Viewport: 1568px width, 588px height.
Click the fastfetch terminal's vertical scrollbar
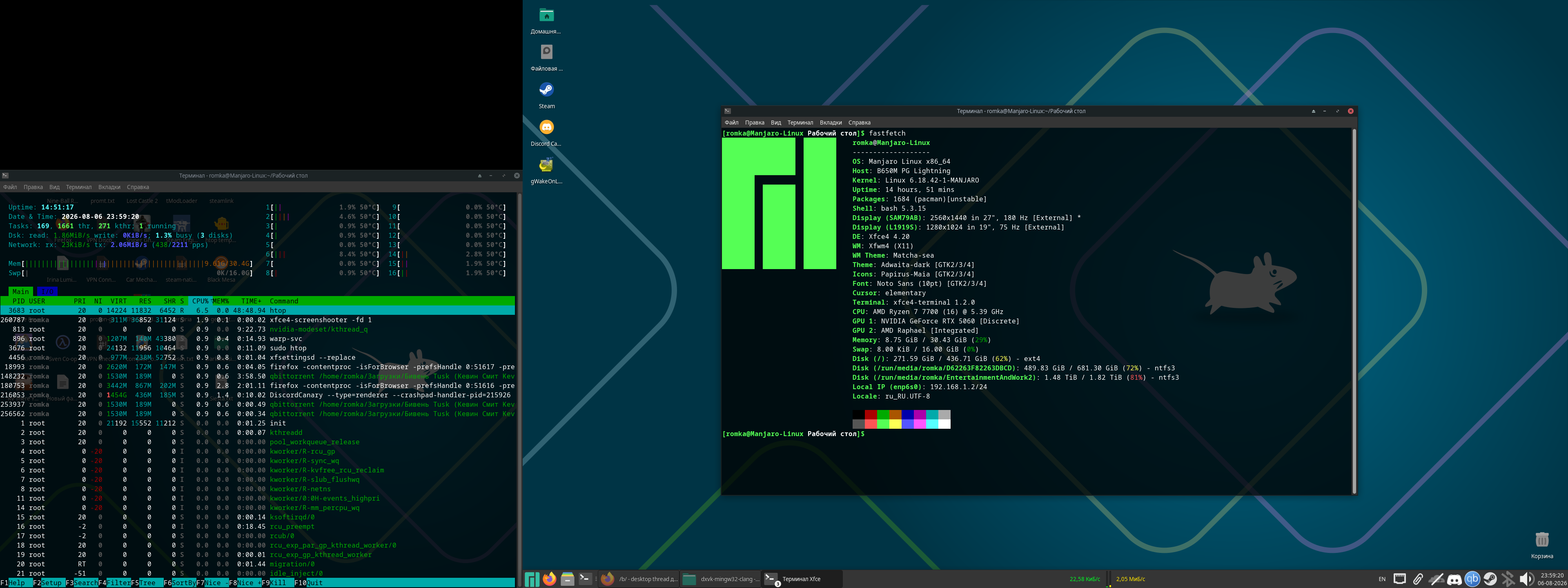1354,311
